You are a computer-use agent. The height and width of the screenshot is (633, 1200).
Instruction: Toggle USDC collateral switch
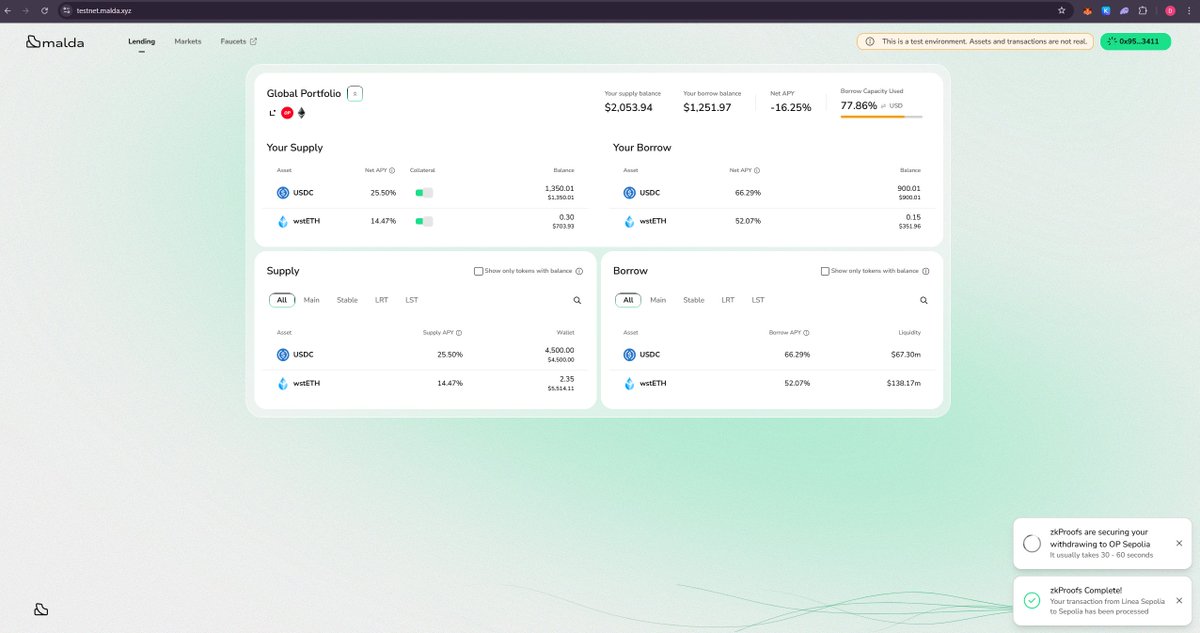424,192
